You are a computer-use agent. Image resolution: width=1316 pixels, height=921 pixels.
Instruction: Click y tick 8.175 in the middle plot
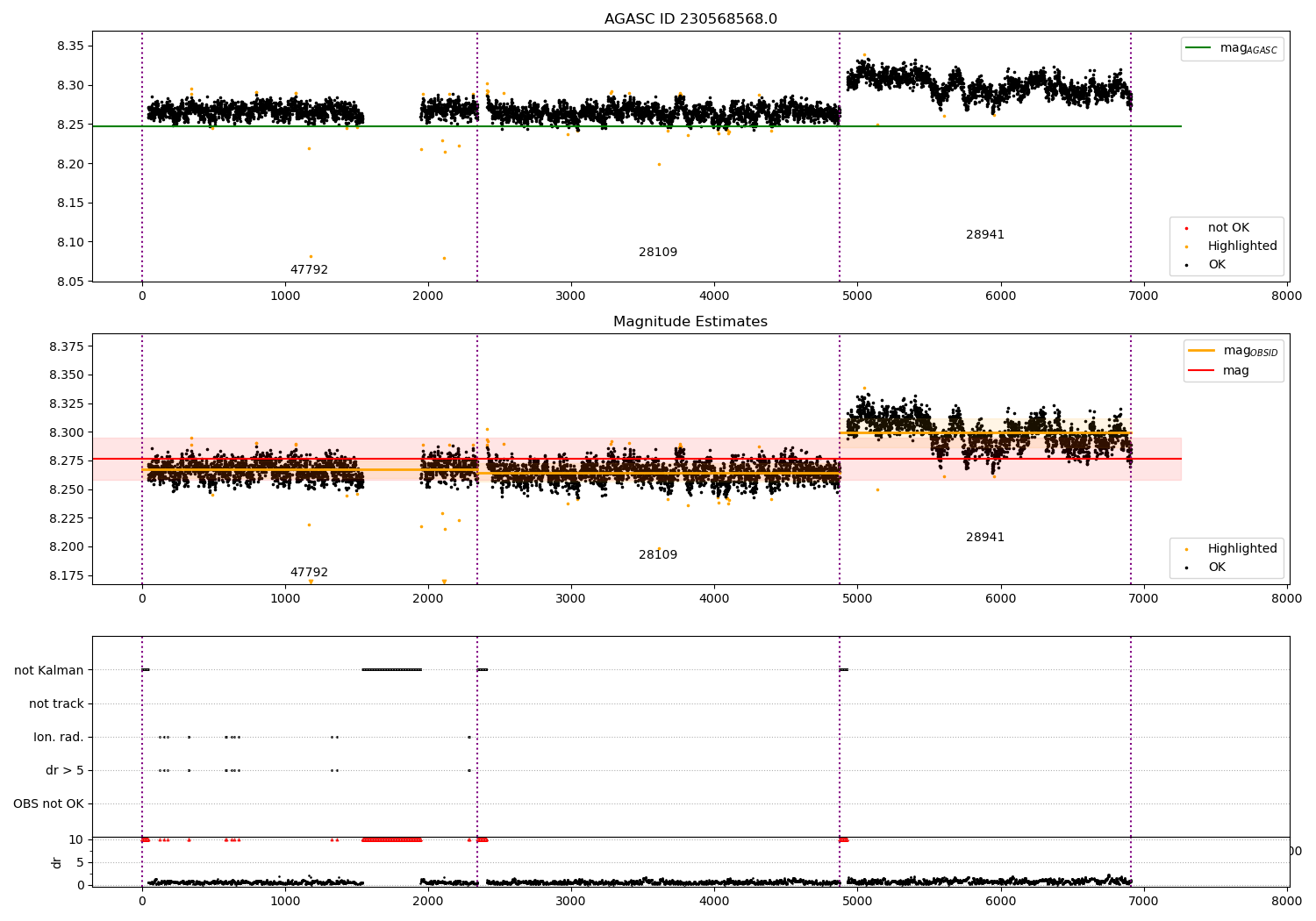[x=66, y=575]
